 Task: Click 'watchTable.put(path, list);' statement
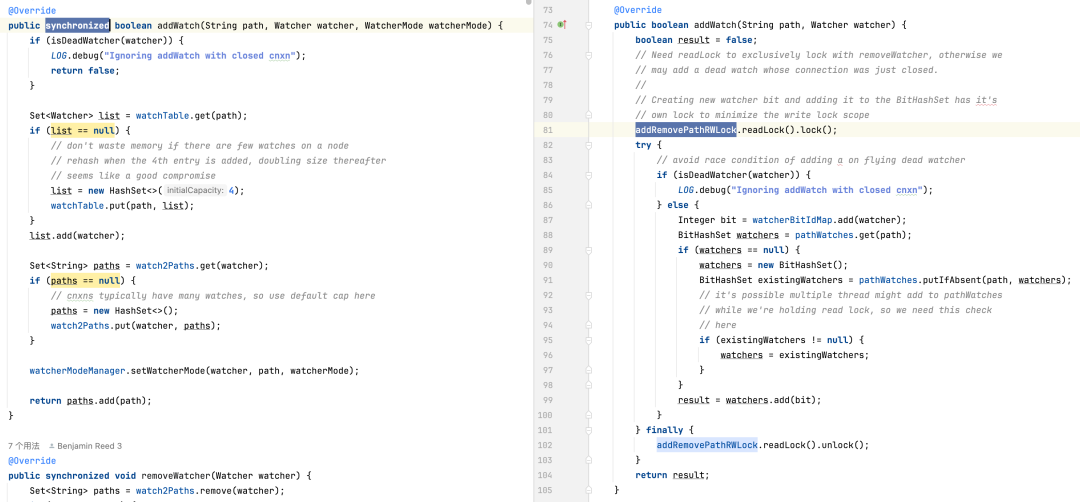point(123,205)
